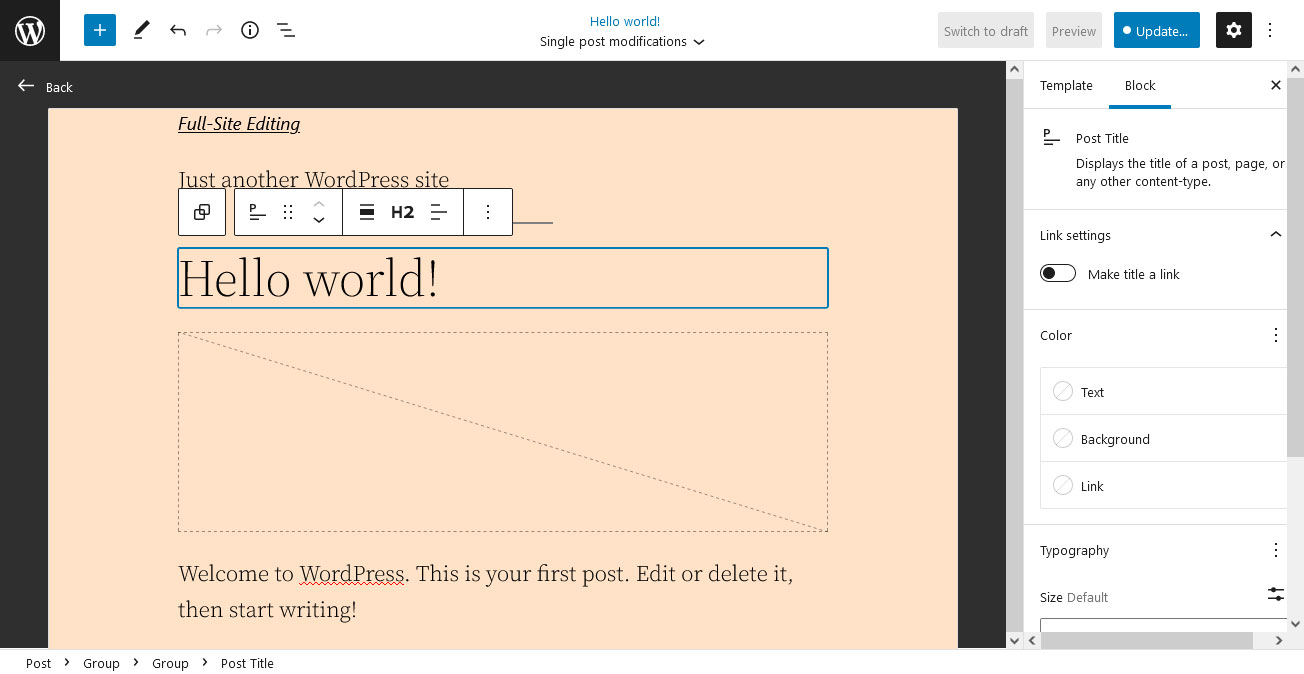Change text alignment from the block toolbar
Screen dimensions: 1304x674
[438, 212]
